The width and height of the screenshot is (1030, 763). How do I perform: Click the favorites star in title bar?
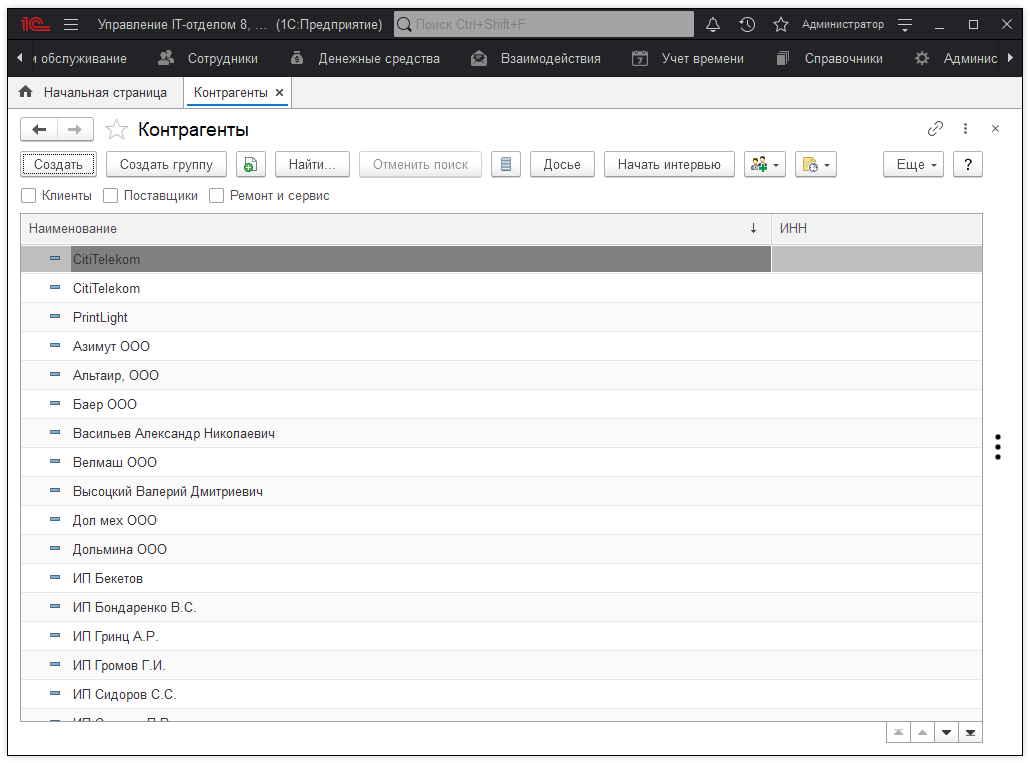pyautogui.click(x=781, y=24)
